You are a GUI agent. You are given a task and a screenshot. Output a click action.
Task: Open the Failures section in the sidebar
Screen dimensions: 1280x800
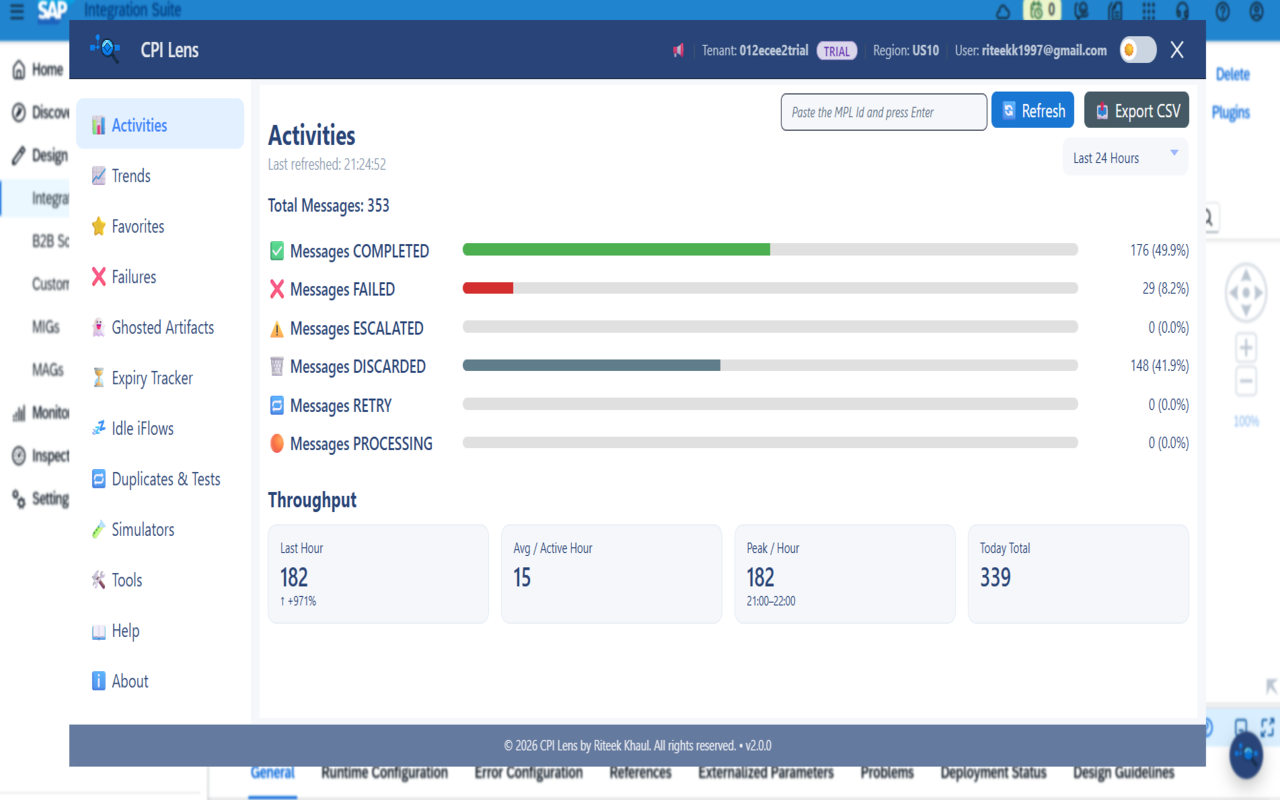(x=134, y=276)
